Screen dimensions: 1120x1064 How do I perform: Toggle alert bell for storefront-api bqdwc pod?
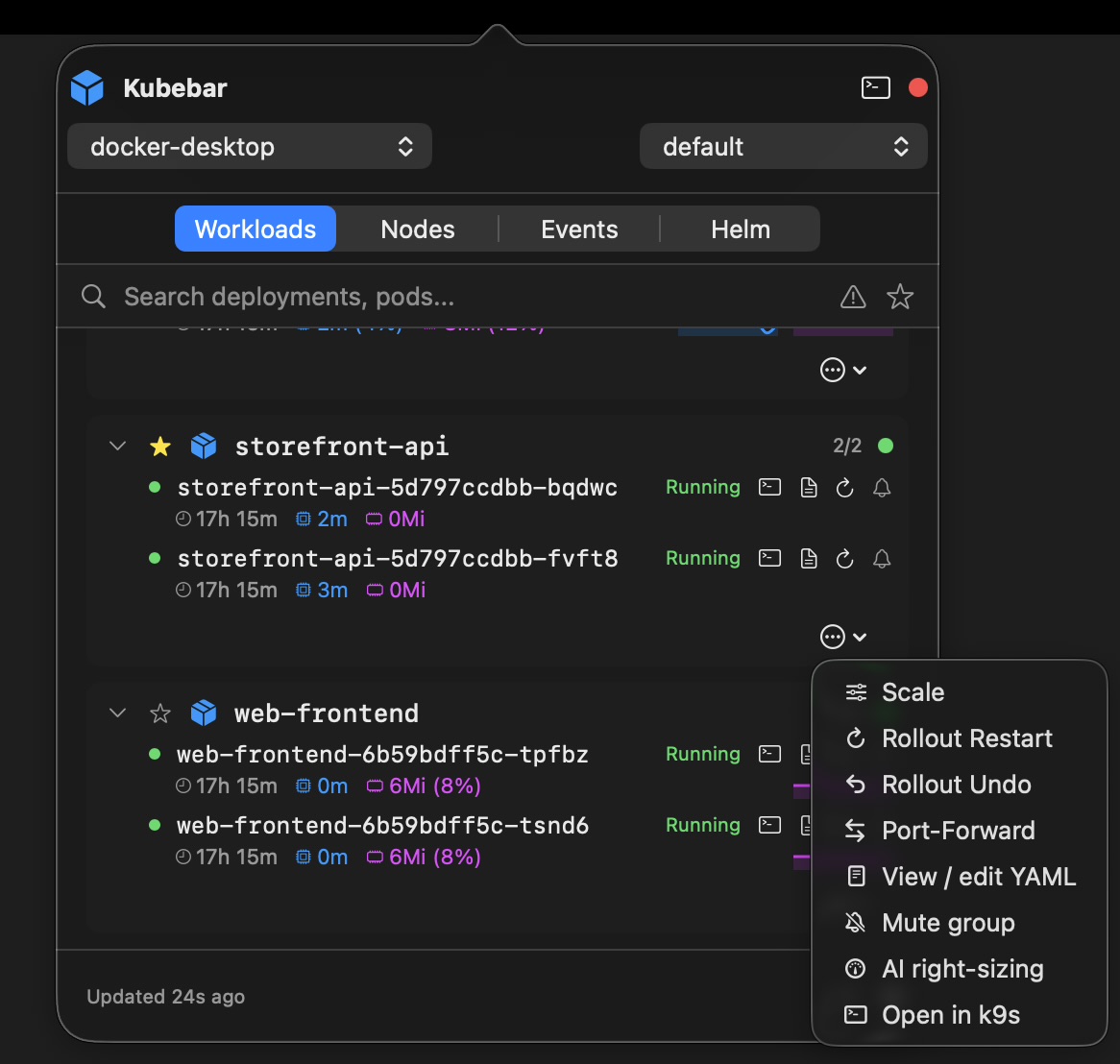[882, 488]
